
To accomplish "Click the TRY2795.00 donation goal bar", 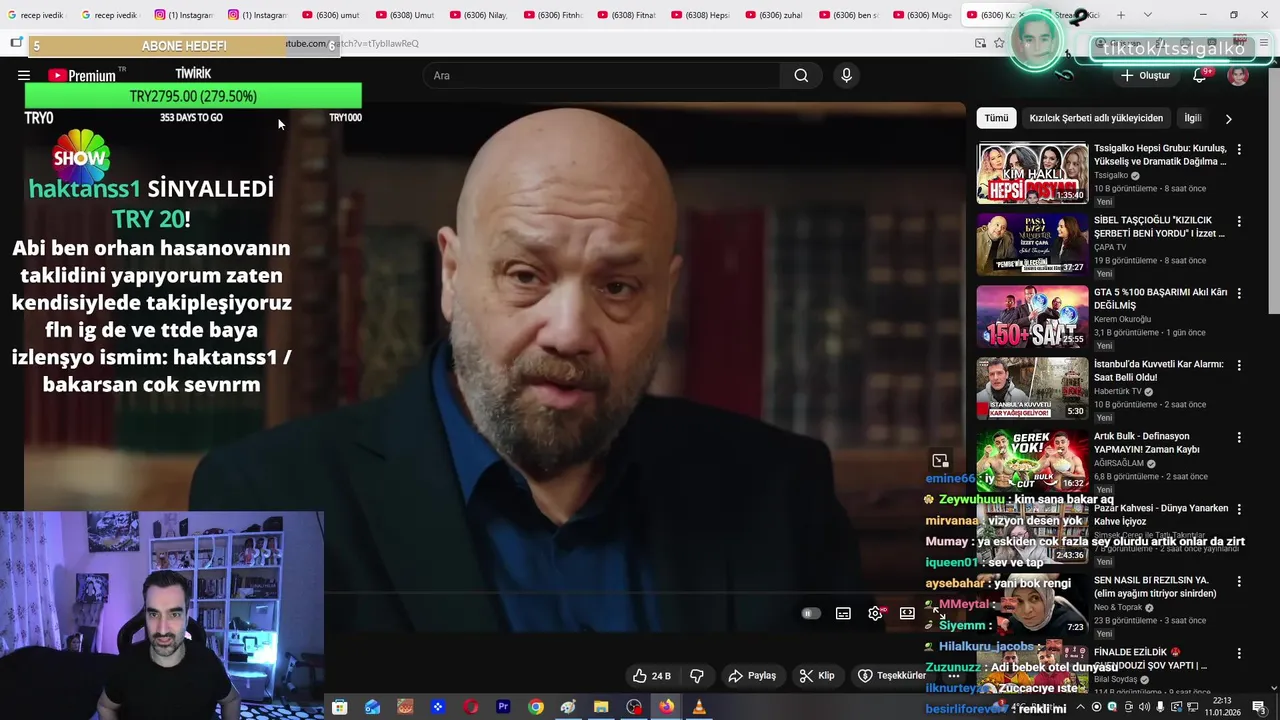I will [193, 96].
